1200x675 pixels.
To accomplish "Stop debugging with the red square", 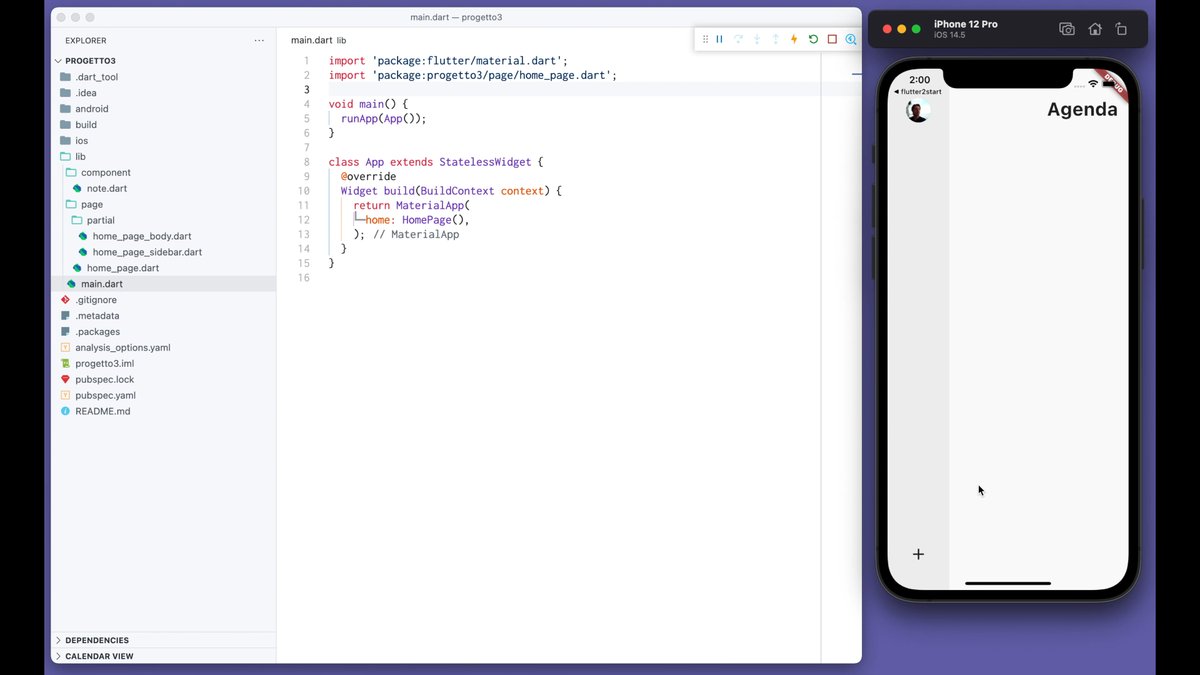I will click(832, 39).
